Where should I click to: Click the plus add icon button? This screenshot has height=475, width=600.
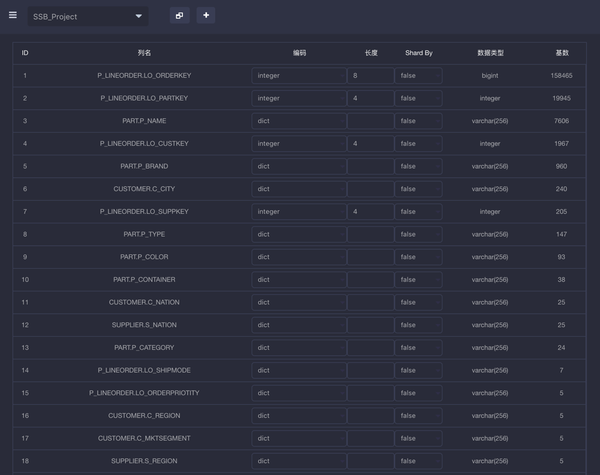(206, 15)
